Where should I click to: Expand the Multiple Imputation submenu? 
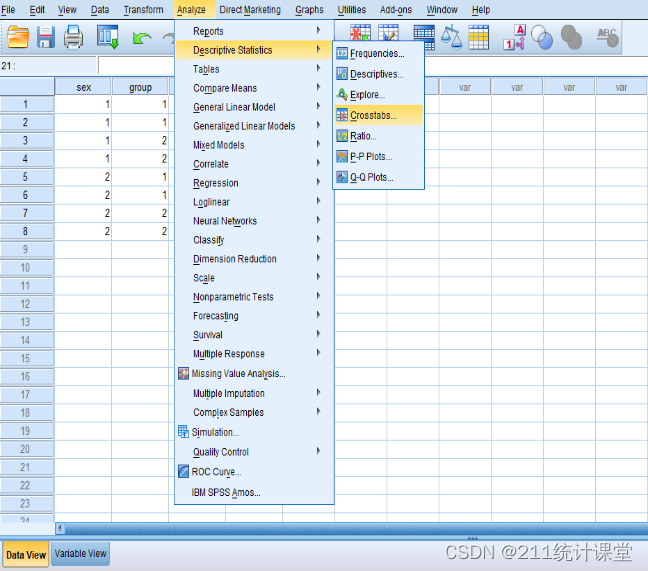(x=254, y=393)
